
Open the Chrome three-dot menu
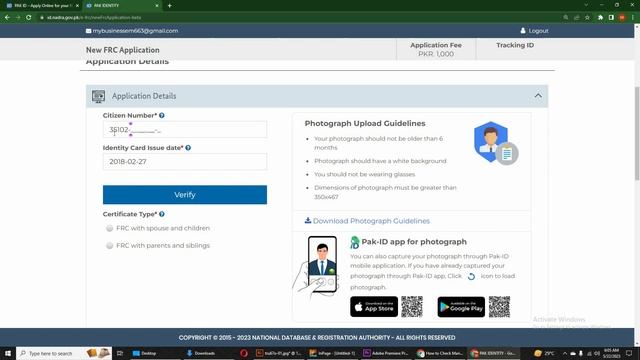(x=633, y=18)
